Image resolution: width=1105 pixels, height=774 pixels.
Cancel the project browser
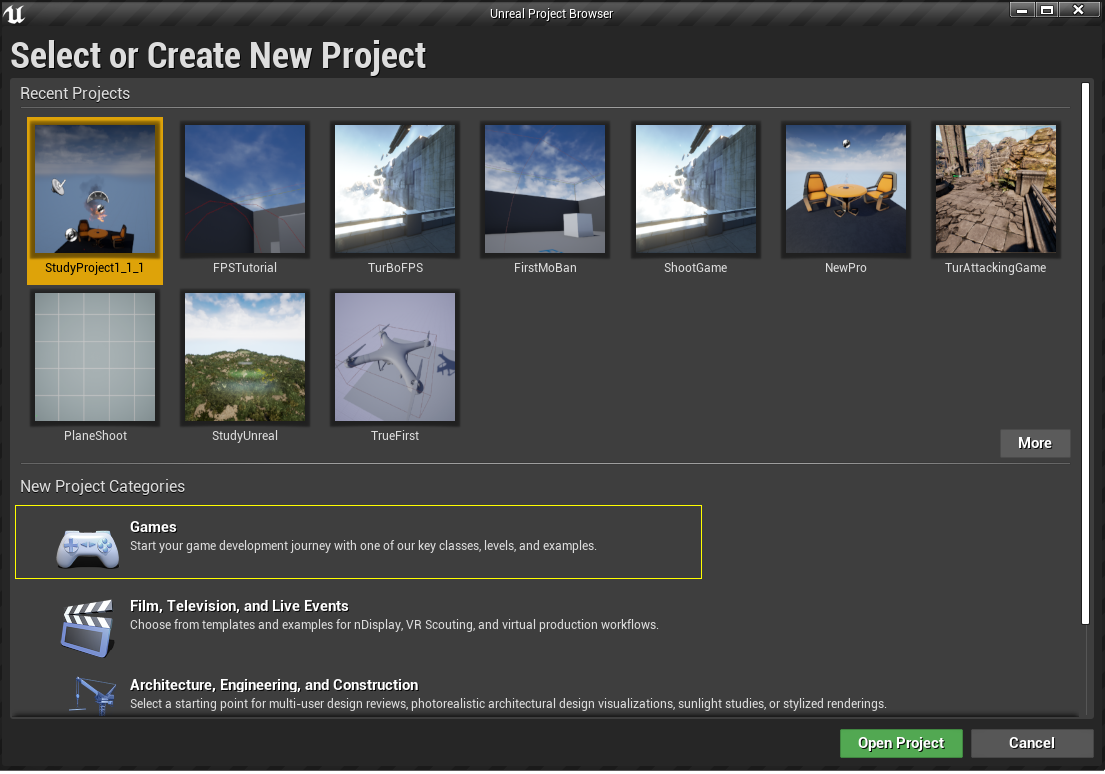pyautogui.click(x=1032, y=743)
